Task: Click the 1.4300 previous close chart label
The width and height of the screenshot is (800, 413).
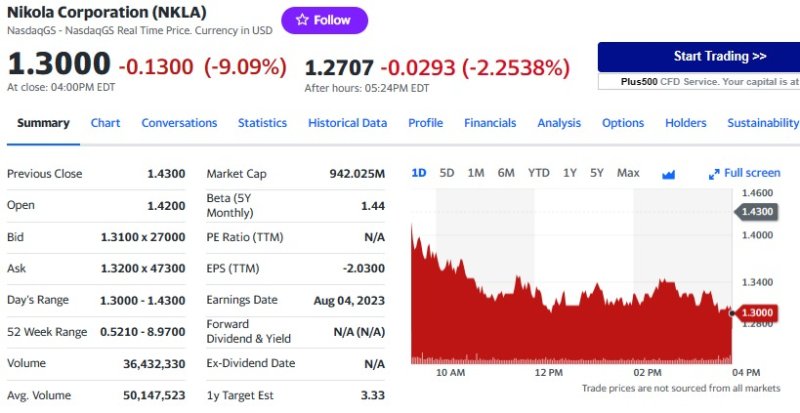Action: [756, 211]
